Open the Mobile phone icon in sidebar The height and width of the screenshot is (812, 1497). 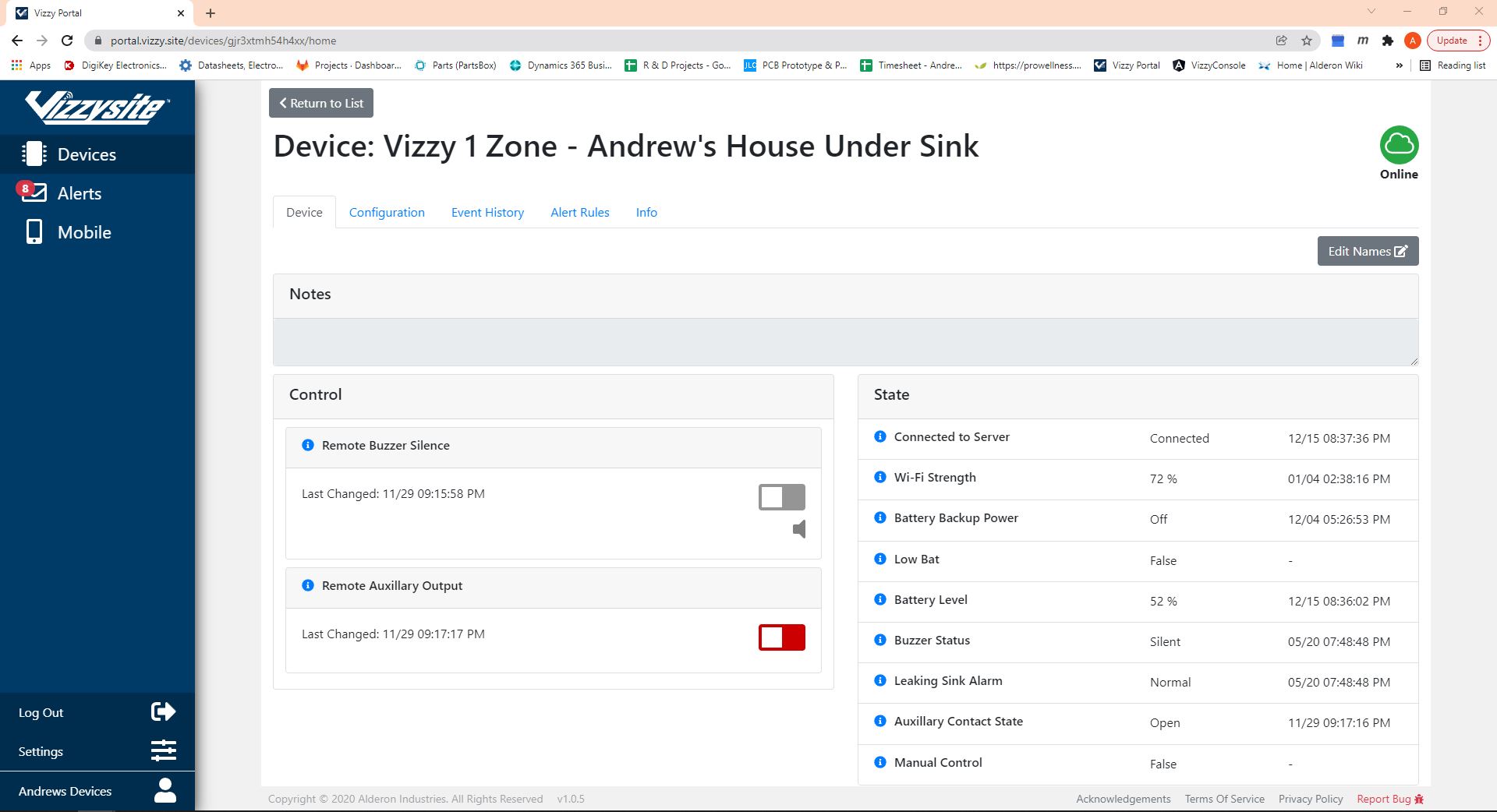[x=34, y=232]
